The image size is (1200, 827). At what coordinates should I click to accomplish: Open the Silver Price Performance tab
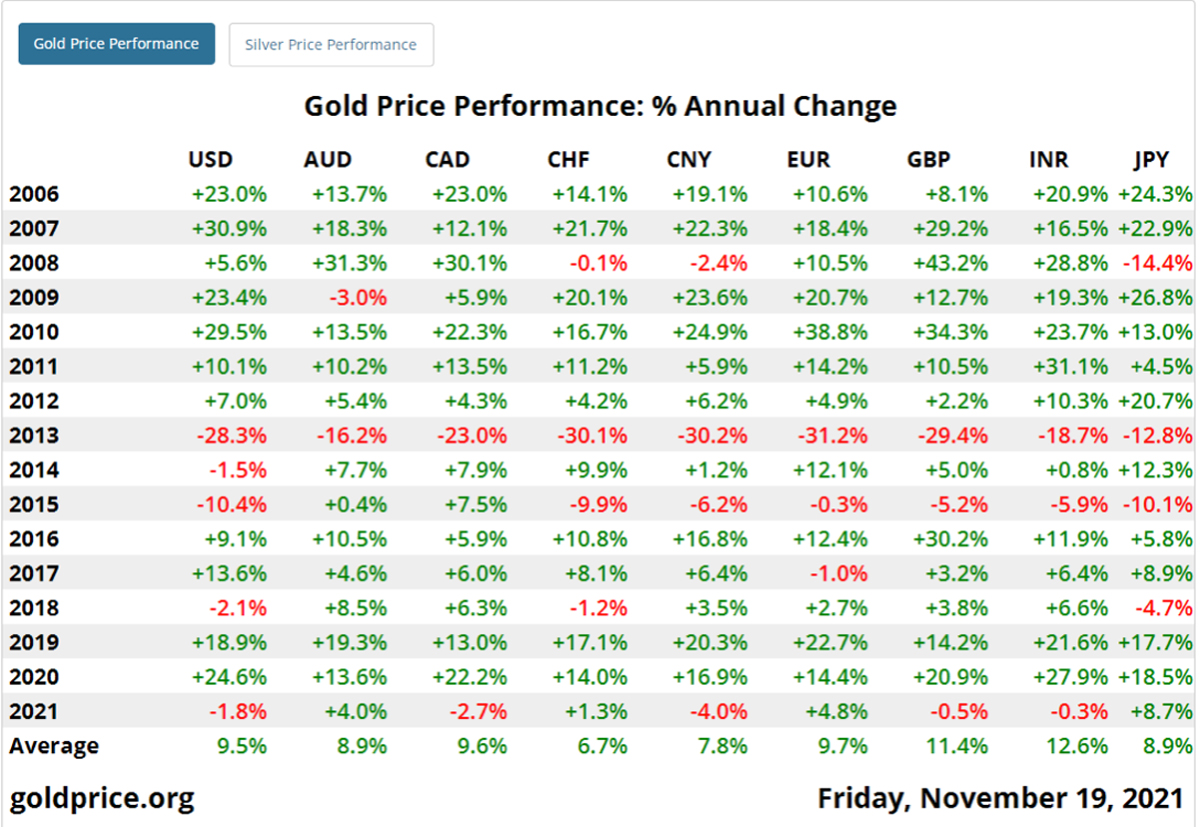[331, 45]
